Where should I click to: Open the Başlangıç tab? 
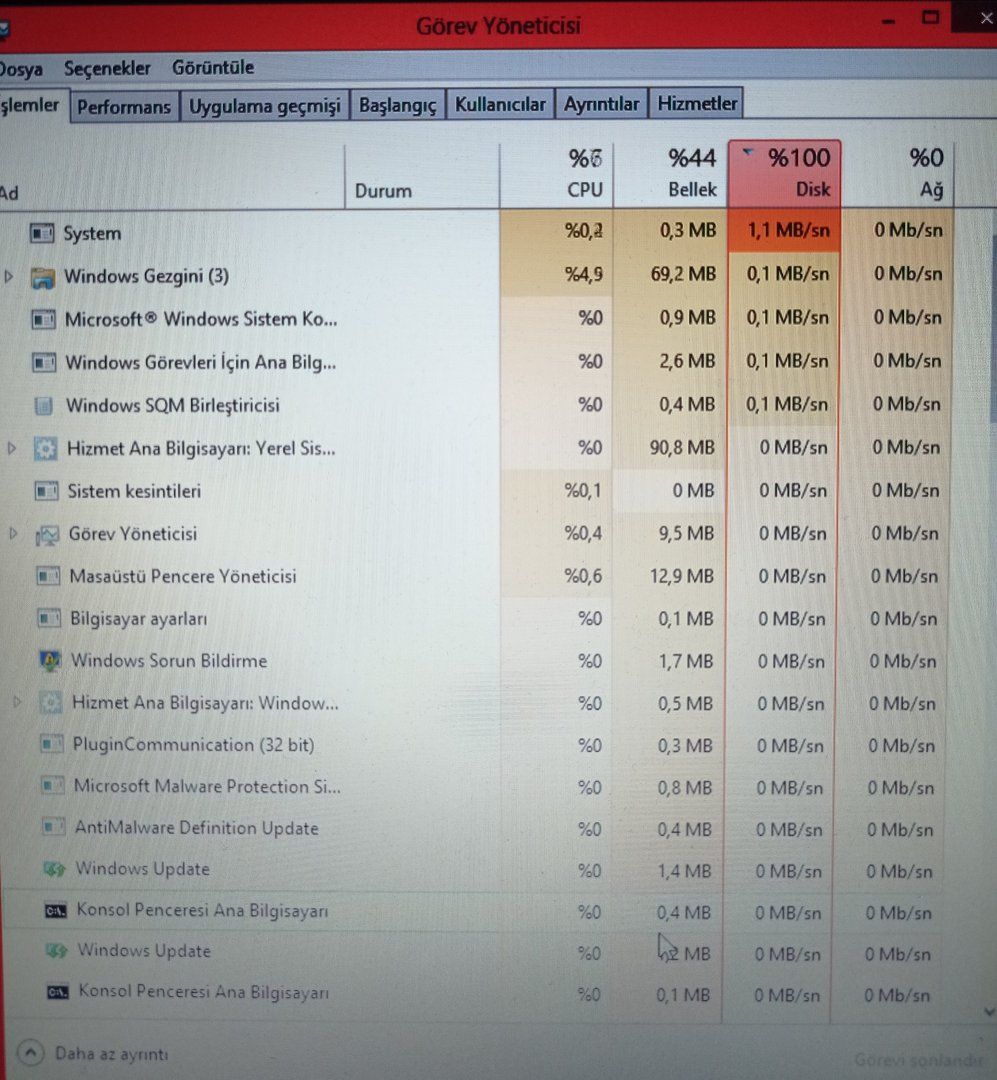coord(398,105)
